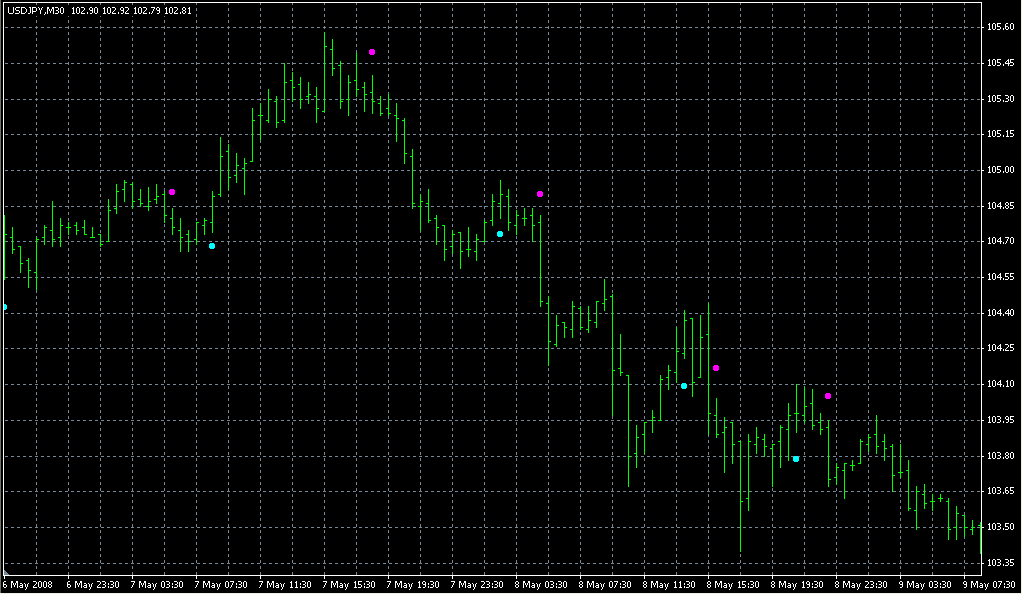Image resolution: width=1024 pixels, height=594 pixels.
Task: Click magenta dot near 104.15 price level
Action: pyautogui.click(x=716, y=368)
